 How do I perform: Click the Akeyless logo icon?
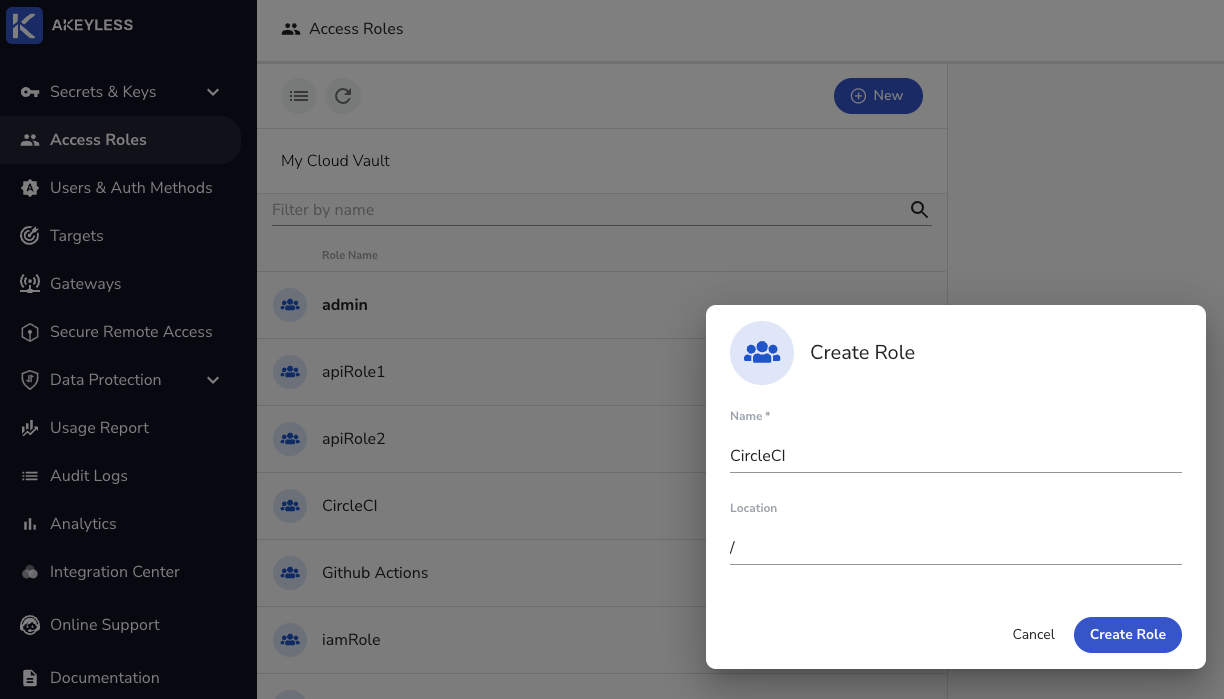click(x=24, y=25)
